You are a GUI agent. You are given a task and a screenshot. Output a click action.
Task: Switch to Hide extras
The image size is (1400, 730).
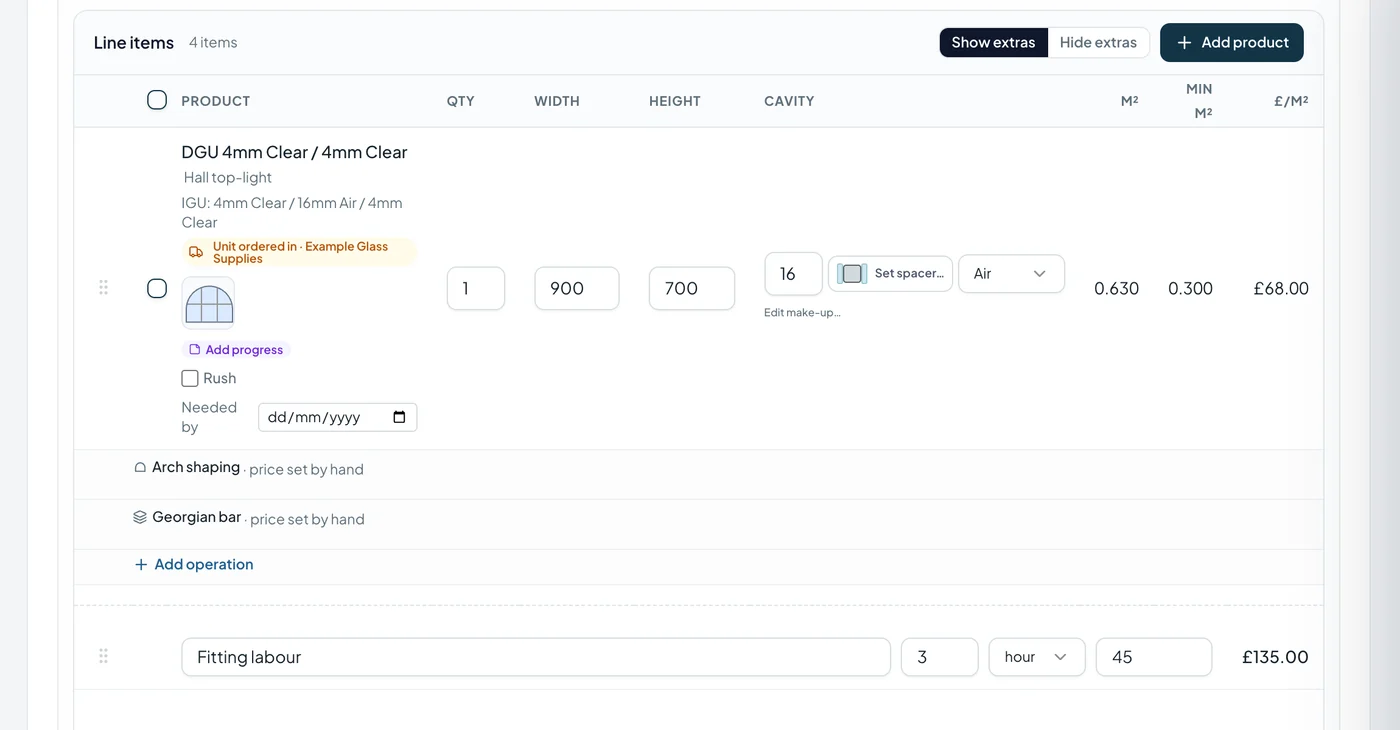1098,43
